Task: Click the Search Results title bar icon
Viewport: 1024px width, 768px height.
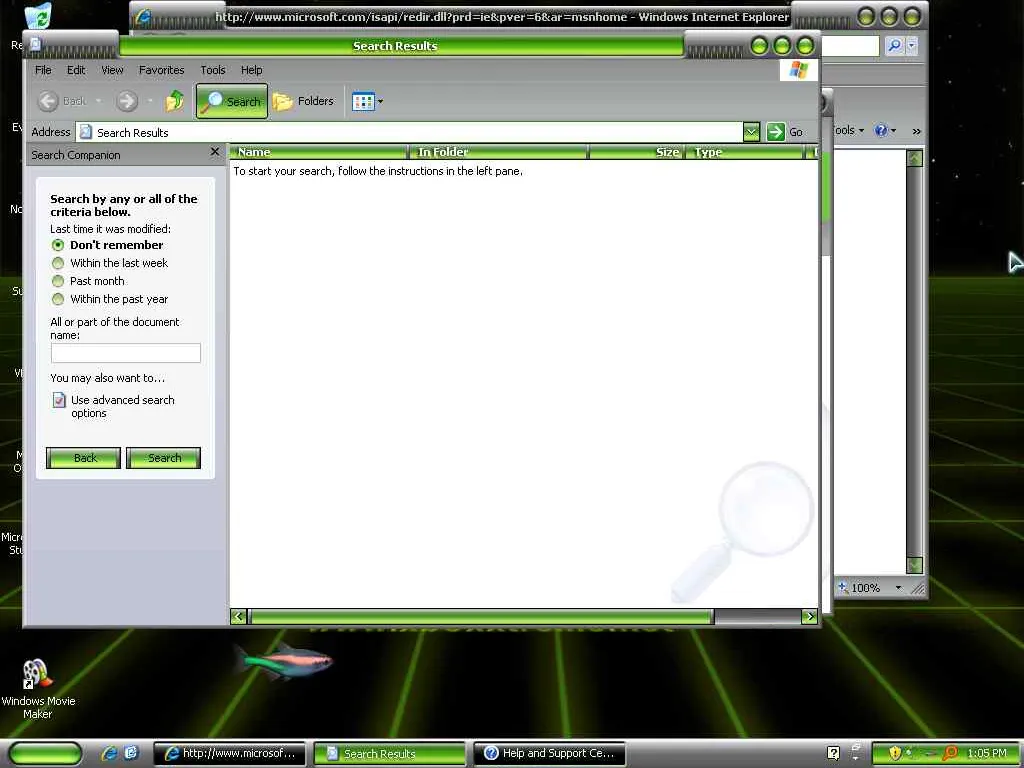Action: pyautogui.click(x=35, y=44)
